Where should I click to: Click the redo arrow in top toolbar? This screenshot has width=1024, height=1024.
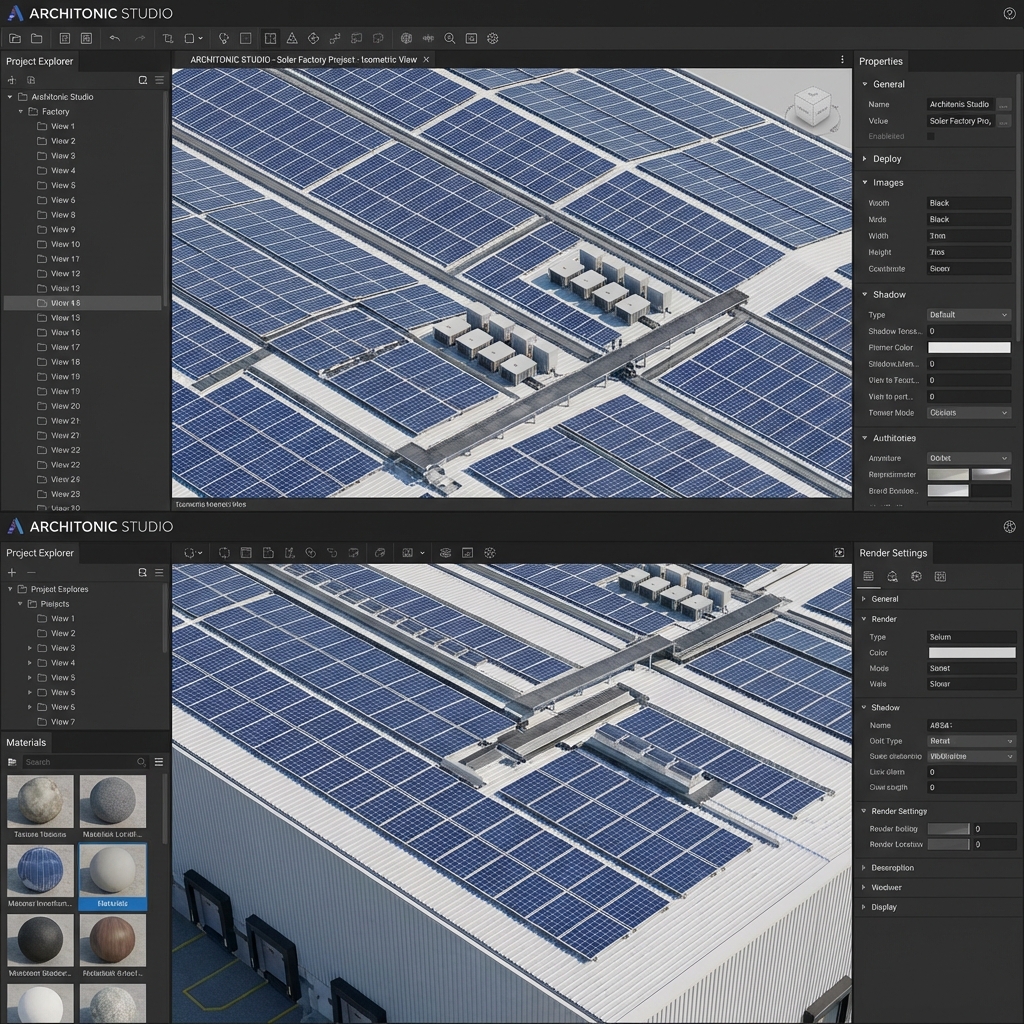click(140, 38)
